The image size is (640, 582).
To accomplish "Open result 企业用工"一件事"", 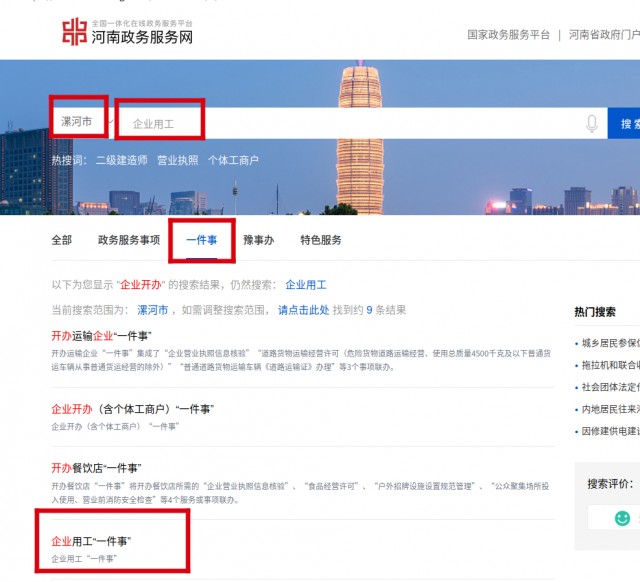I will (x=91, y=541).
